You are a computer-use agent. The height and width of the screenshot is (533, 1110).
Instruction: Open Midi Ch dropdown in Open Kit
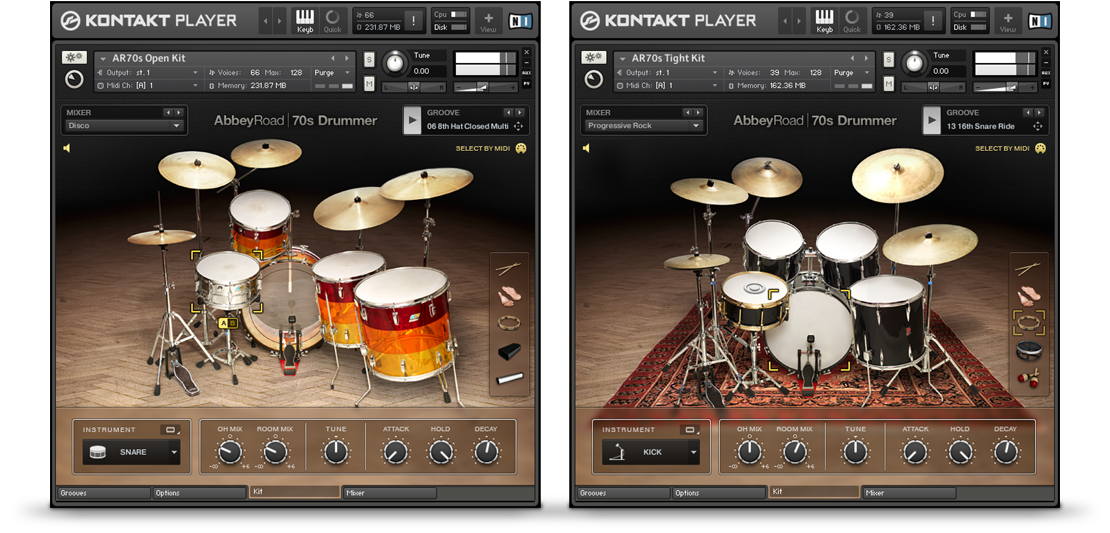148,86
